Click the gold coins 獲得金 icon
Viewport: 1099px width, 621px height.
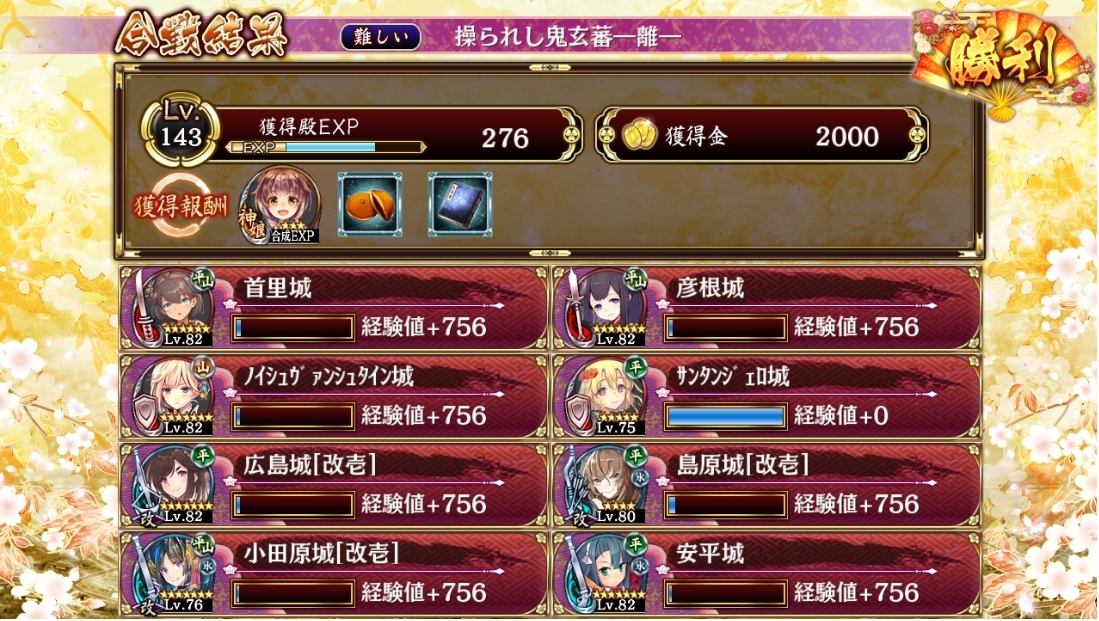click(x=639, y=137)
